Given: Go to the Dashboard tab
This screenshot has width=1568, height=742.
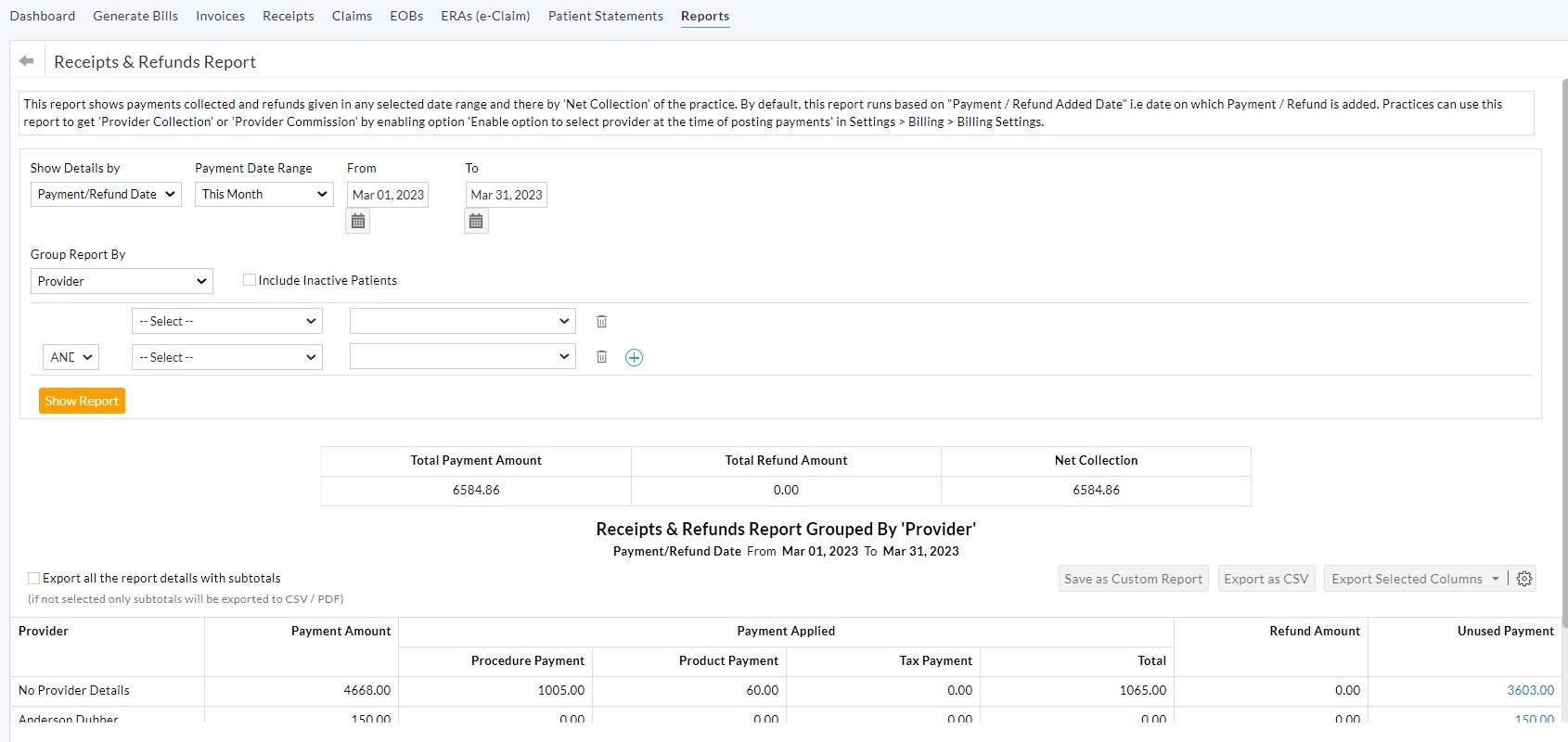Looking at the screenshot, I should coord(43,16).
